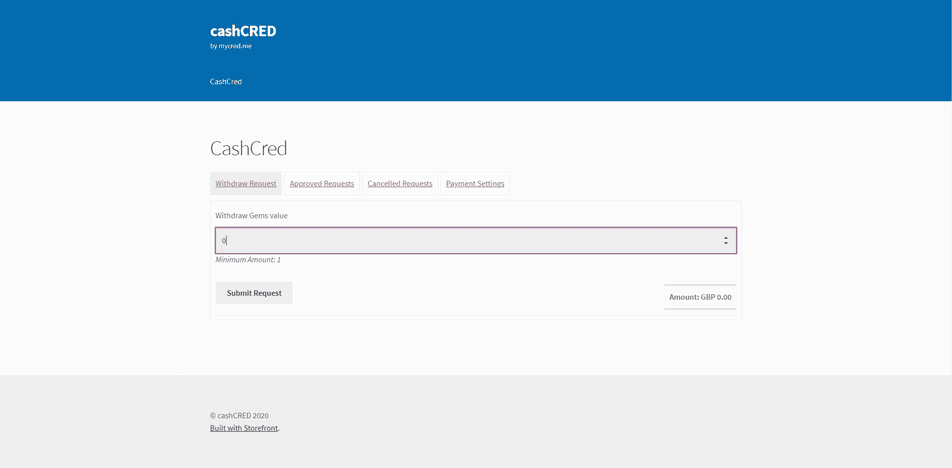This screenshot has height=468, width=952.
Task: Open the CashCred navigation menu item
Action: click(x=226, y=81)
